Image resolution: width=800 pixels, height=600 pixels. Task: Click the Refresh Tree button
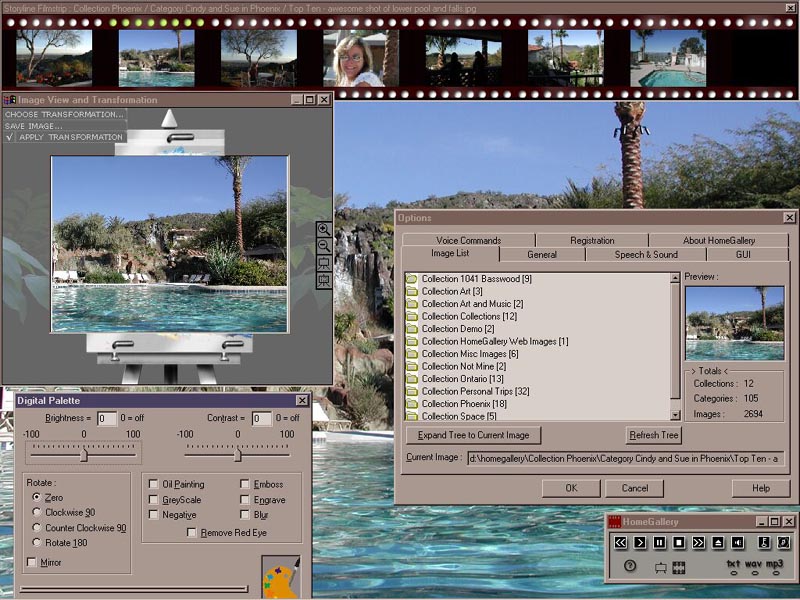[654, 435]
